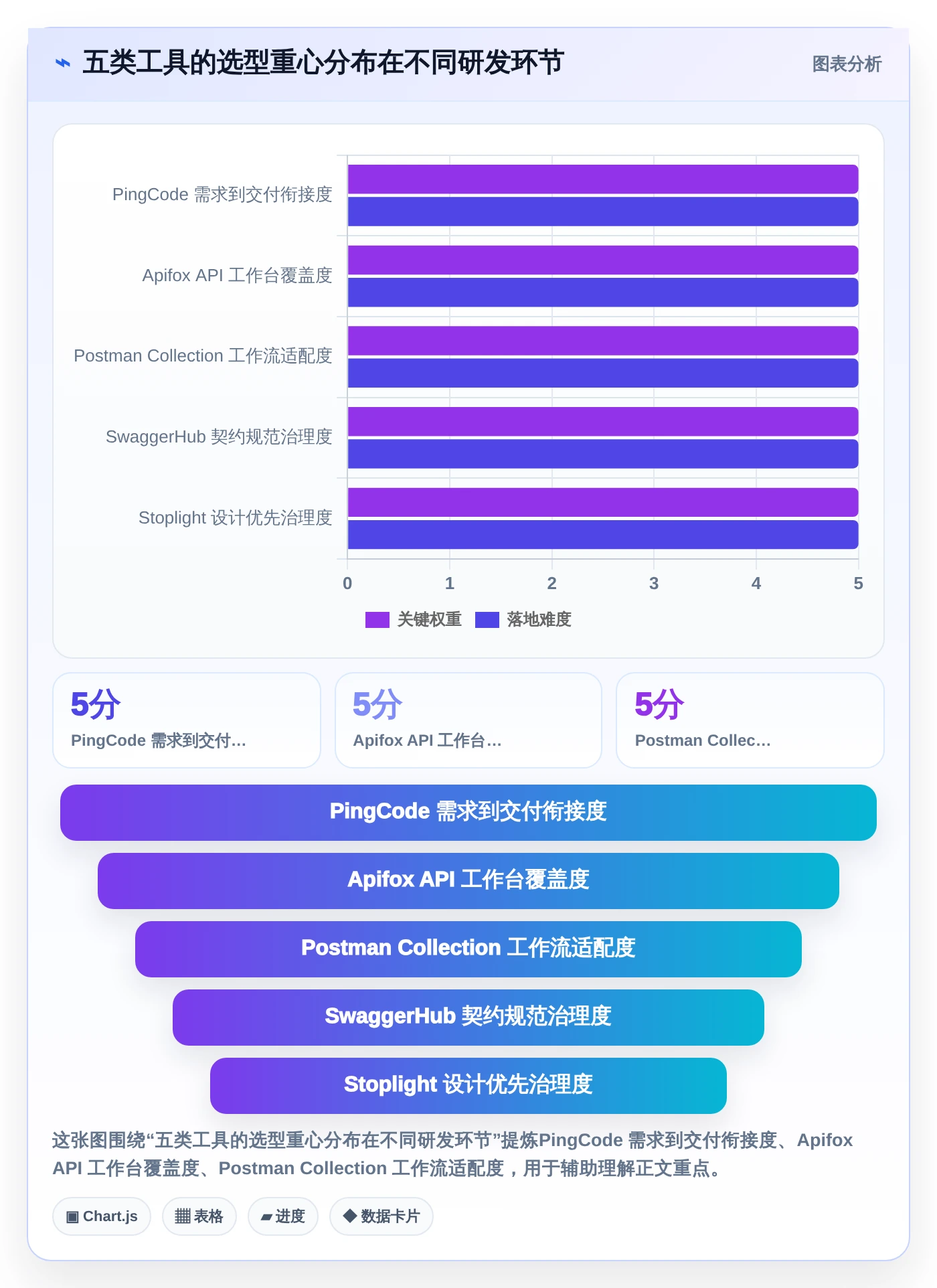The image size is (937, 1288).
Task: Click the y-axis label PingCode 需求到交付衔接度
Action: [222, 195]
